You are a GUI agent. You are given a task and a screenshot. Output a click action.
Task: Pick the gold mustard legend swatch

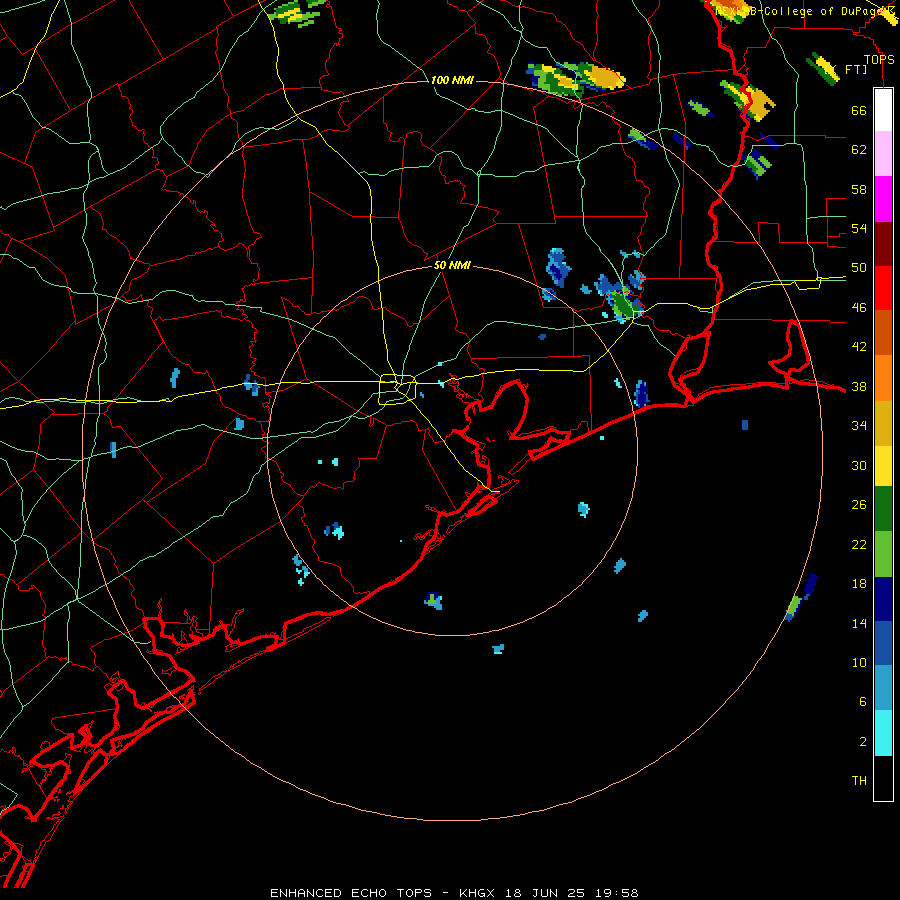pyautogui.click(x=883, y=422)
